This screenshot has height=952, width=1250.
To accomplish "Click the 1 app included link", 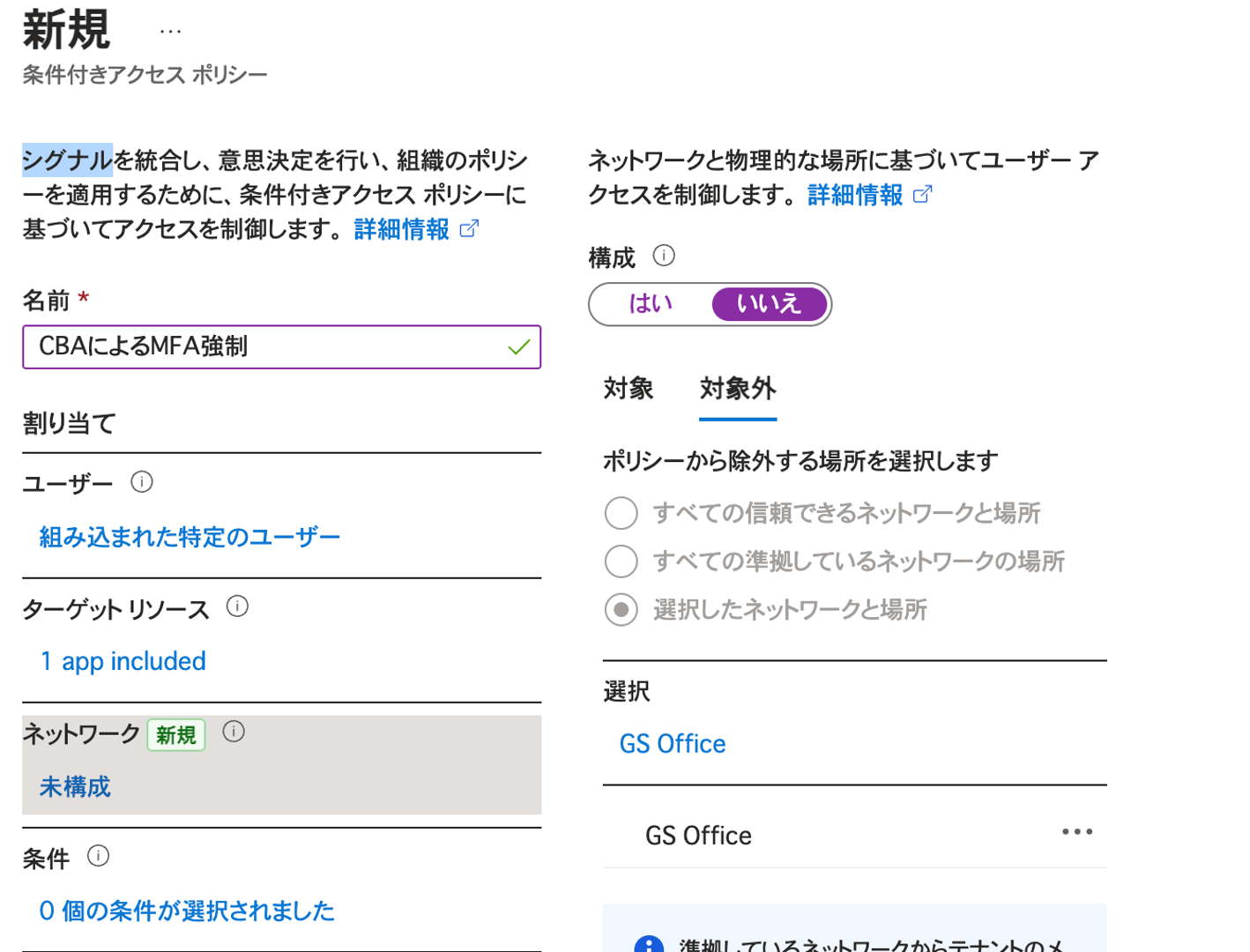I will tap(123, 661).
